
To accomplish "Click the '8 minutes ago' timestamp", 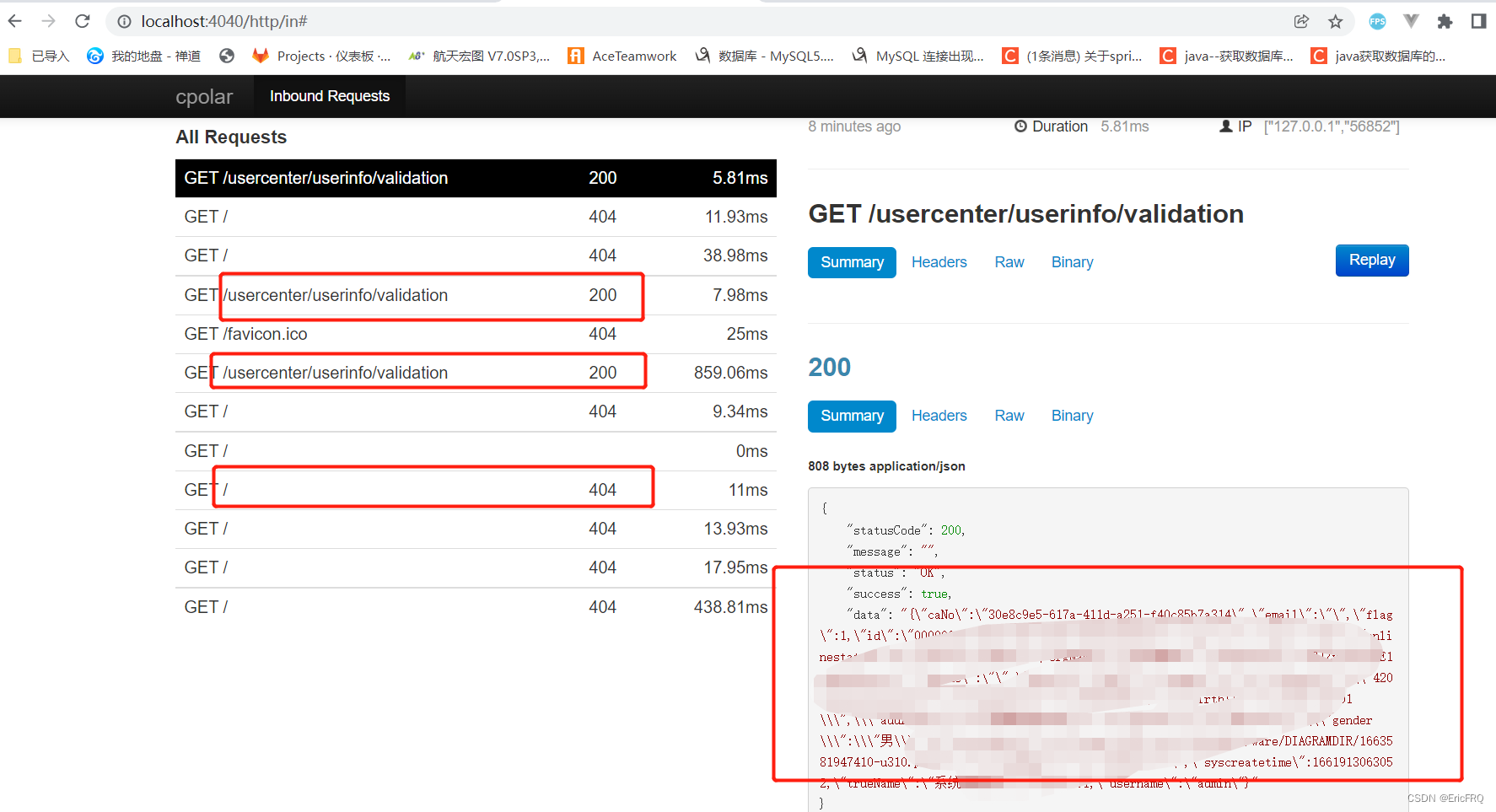I will click(854, 126).
